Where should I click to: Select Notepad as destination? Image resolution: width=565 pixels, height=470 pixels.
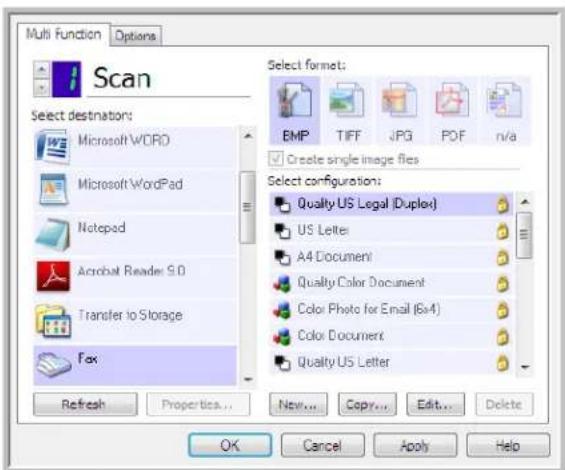135,234
